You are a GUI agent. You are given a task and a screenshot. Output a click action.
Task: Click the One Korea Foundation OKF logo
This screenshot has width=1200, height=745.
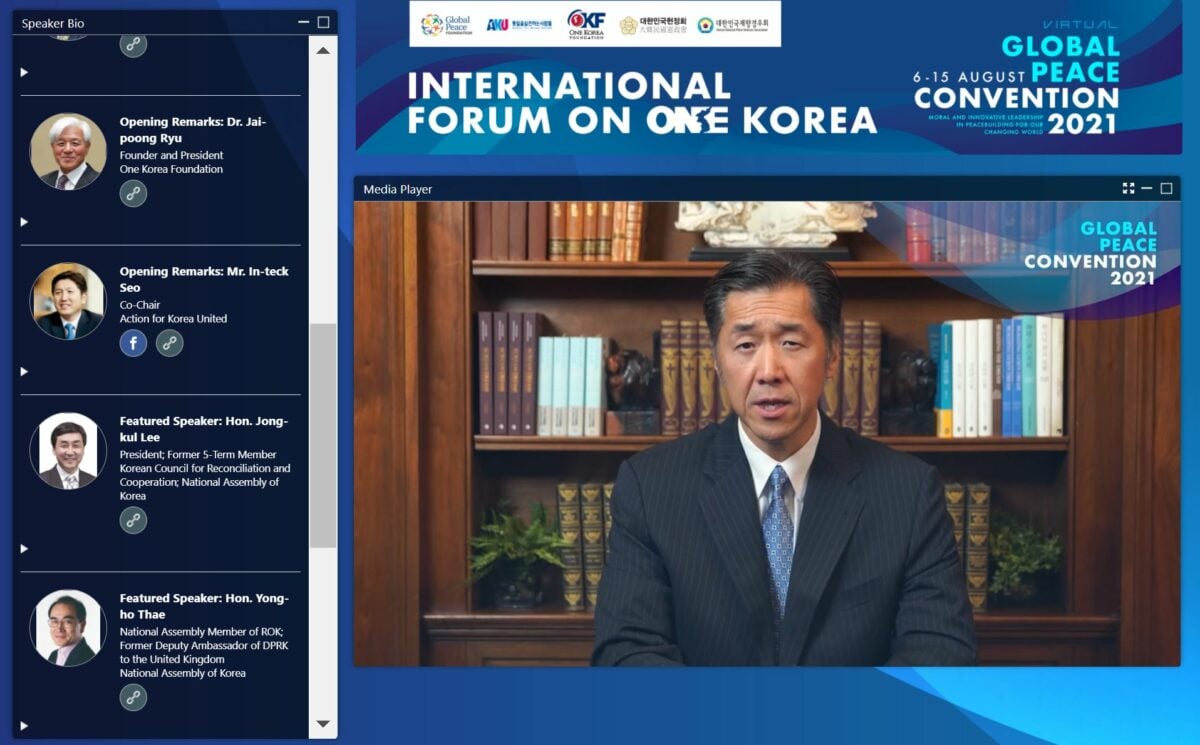point(586,24)
